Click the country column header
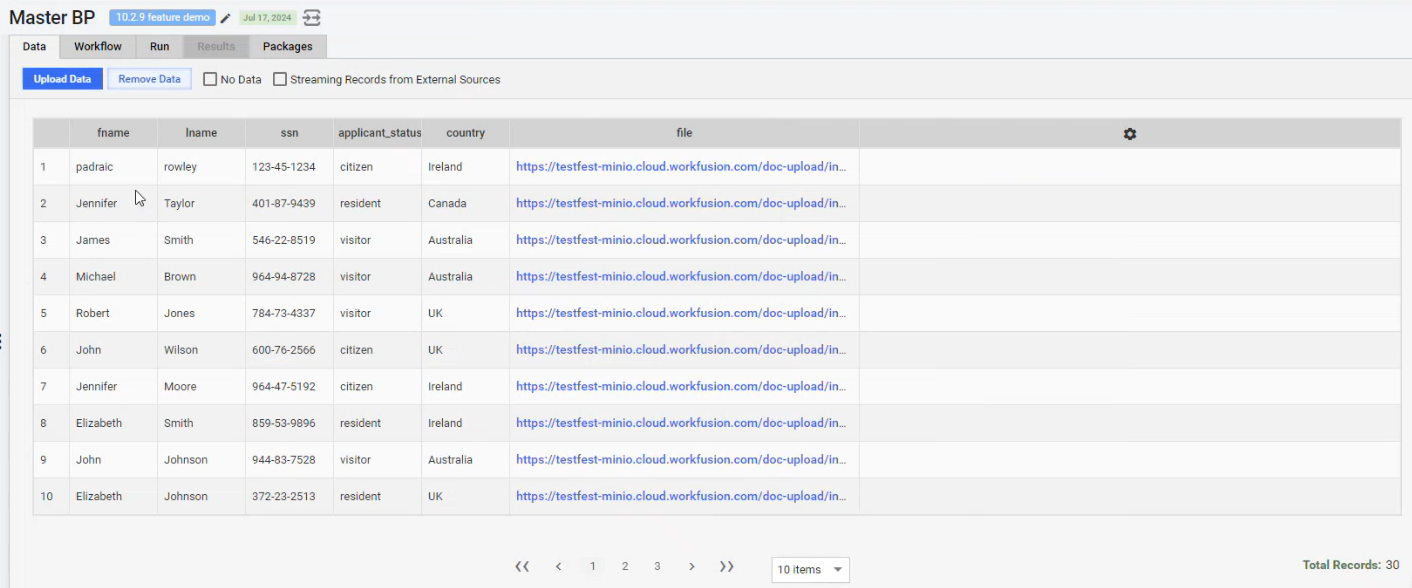Image resolution: width=1412 pixels, height=588 pixels. tap(466, 133)
